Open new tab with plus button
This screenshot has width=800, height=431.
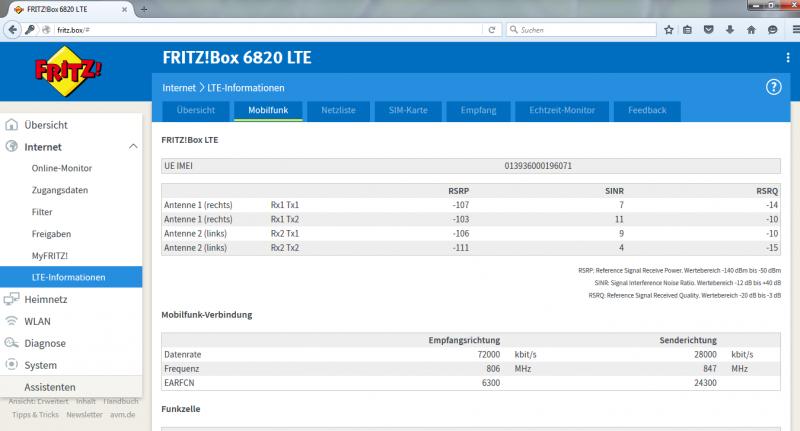(144, 9)
